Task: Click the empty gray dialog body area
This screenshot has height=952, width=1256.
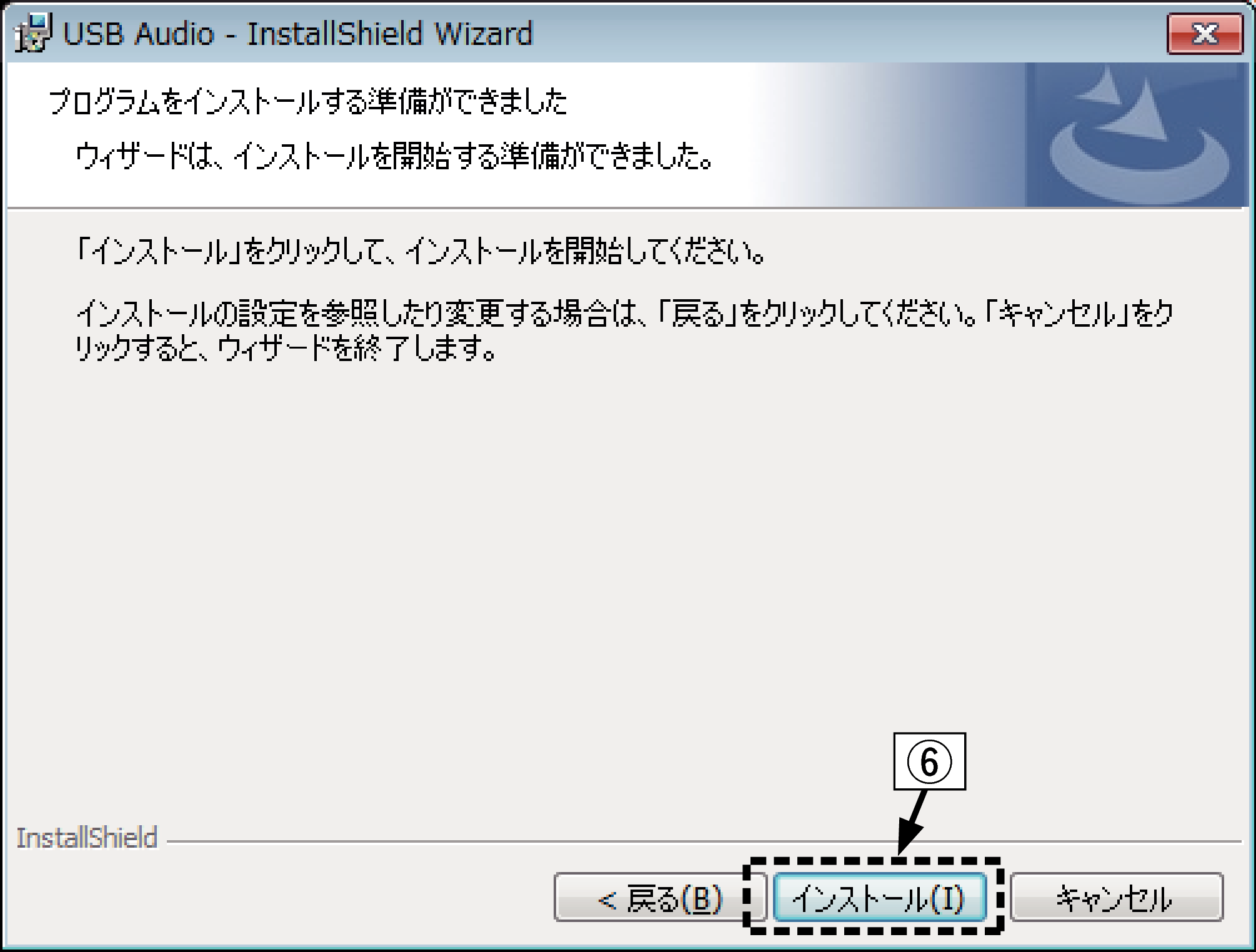Action: pos(625,562)
